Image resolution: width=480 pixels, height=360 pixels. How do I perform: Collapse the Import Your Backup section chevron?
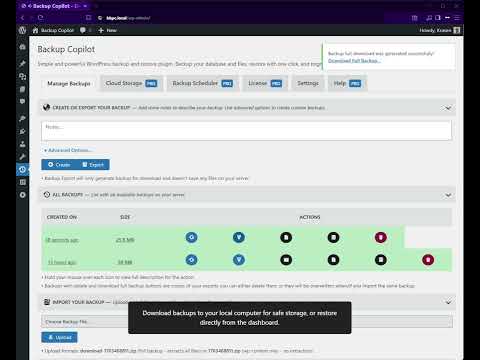(448, 302)
